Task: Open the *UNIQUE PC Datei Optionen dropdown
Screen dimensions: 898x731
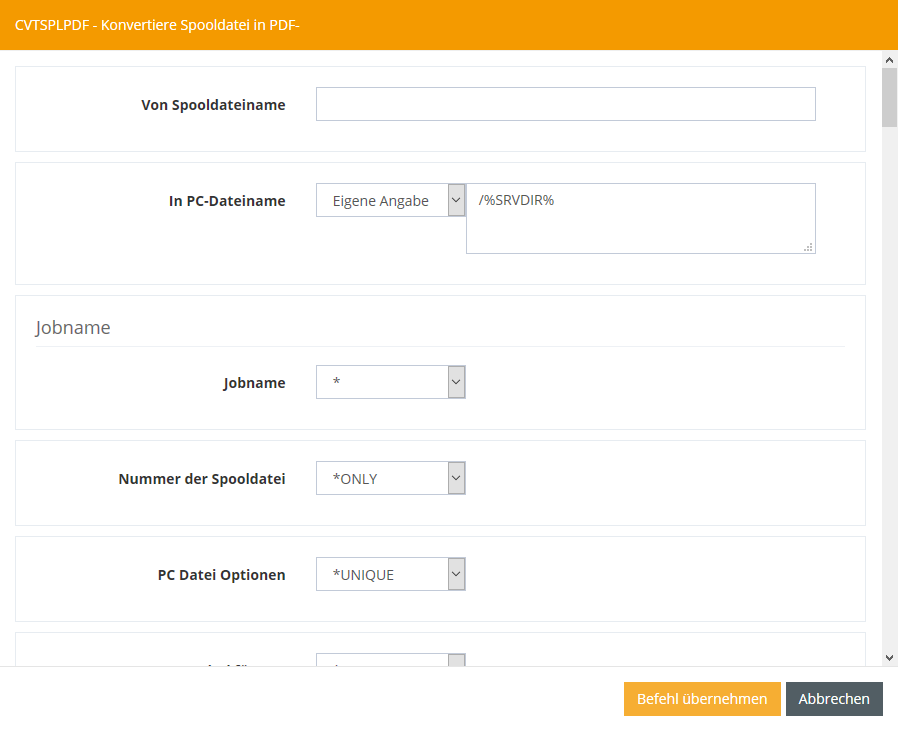Action: click(x=381, y=574)
